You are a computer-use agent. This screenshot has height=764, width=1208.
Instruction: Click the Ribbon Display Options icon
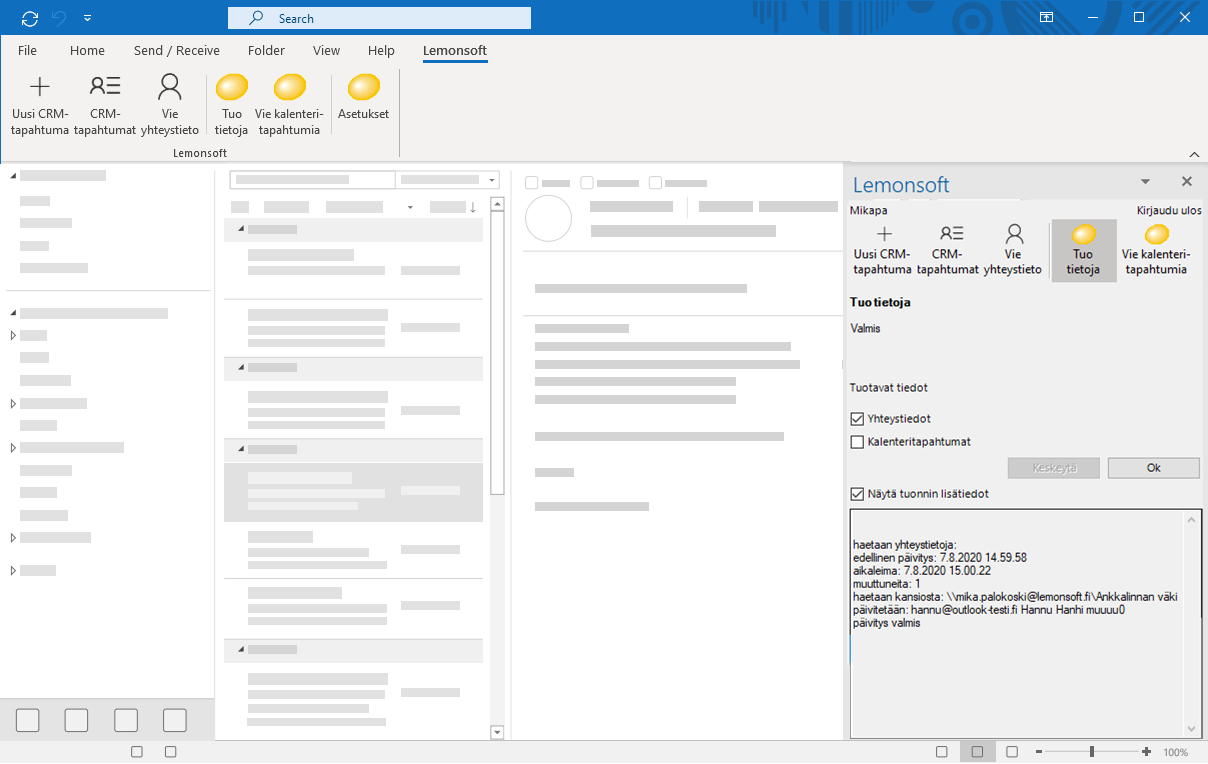coord(1046,17)
